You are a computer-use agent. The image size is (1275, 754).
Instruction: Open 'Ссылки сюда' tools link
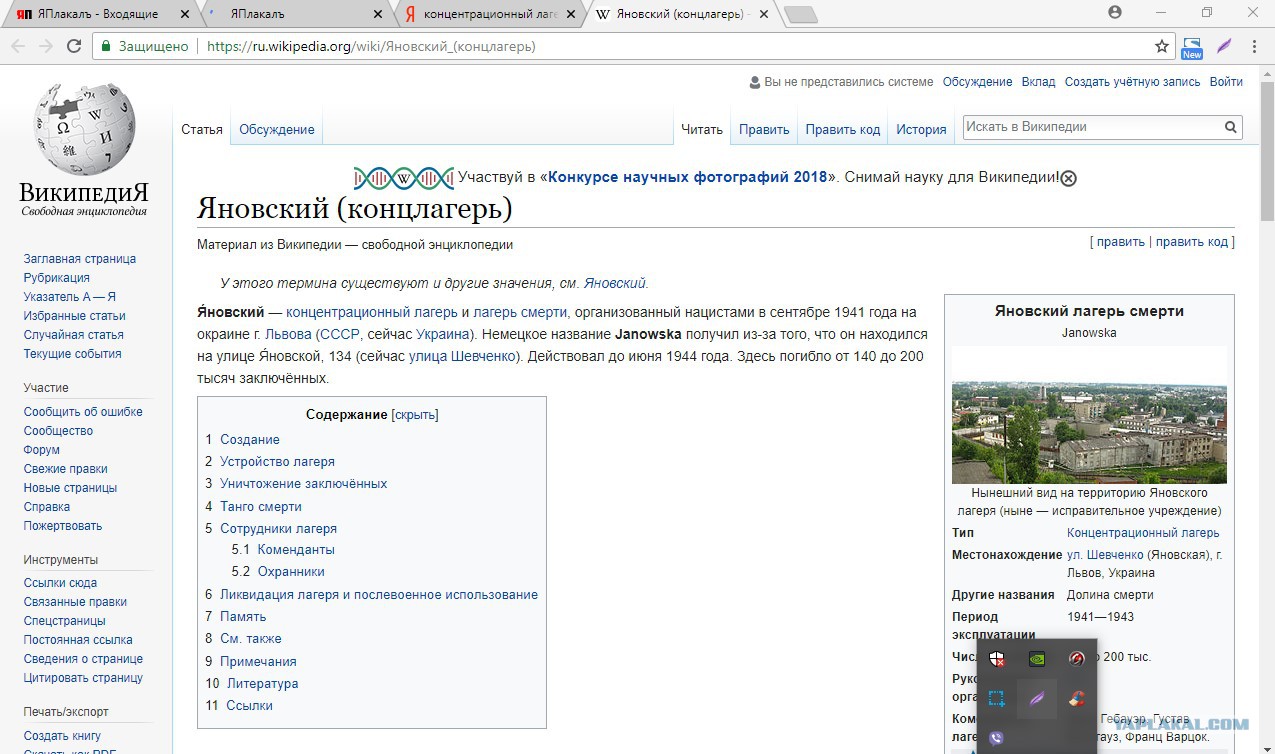(x=60, y=582)
